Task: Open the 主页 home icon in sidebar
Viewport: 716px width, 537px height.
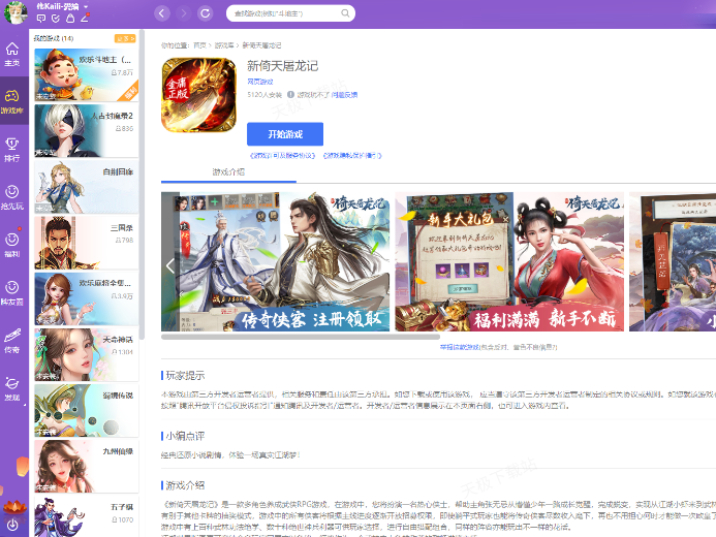Action: click(x=12, y=54)
